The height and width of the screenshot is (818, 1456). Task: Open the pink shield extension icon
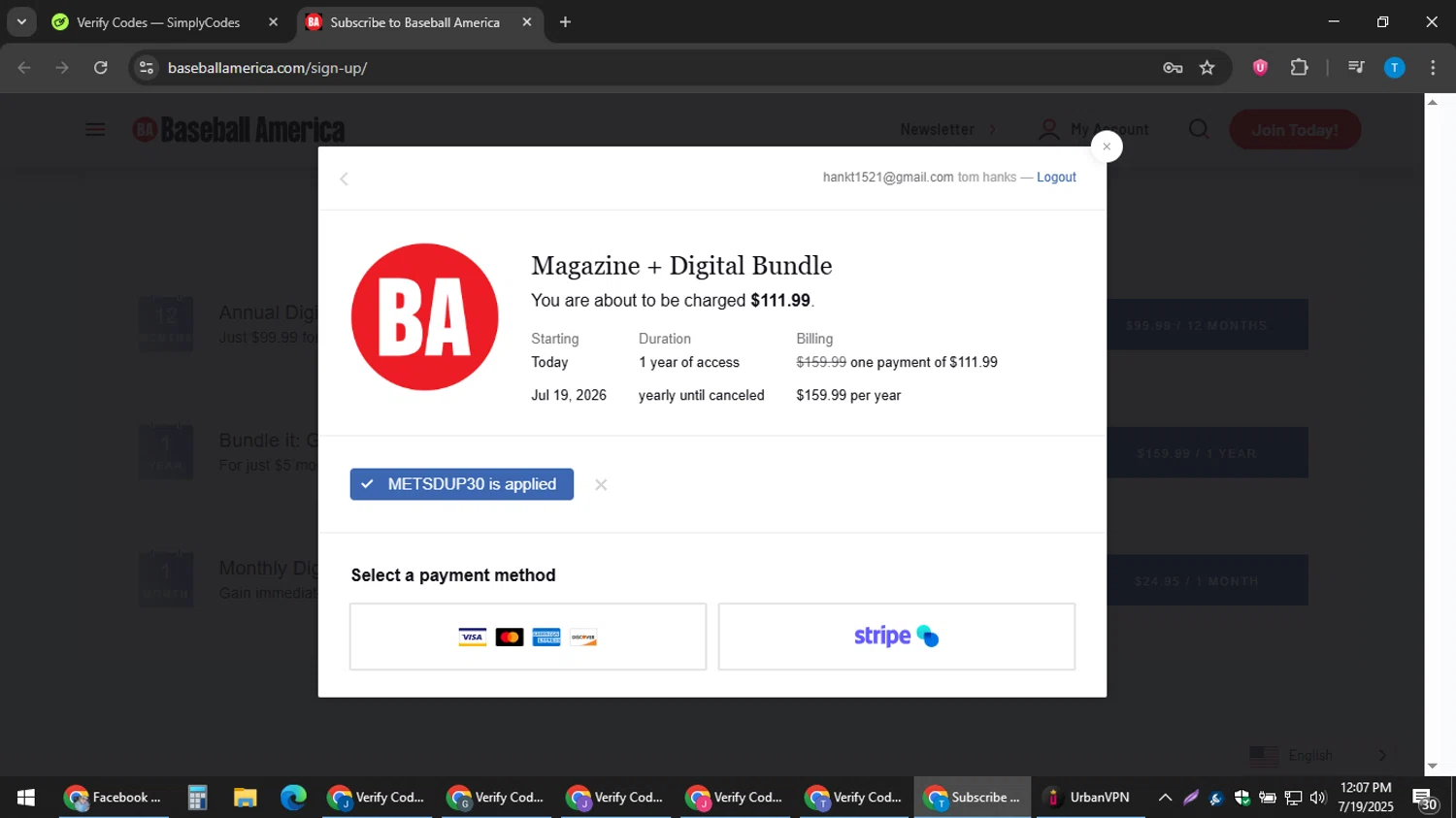point(1260,68)
